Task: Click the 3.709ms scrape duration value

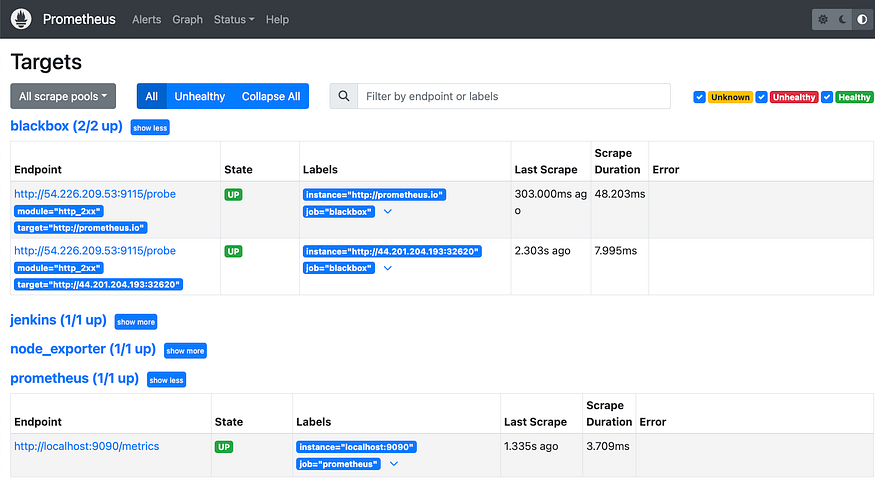Action: tap(608, 446)
